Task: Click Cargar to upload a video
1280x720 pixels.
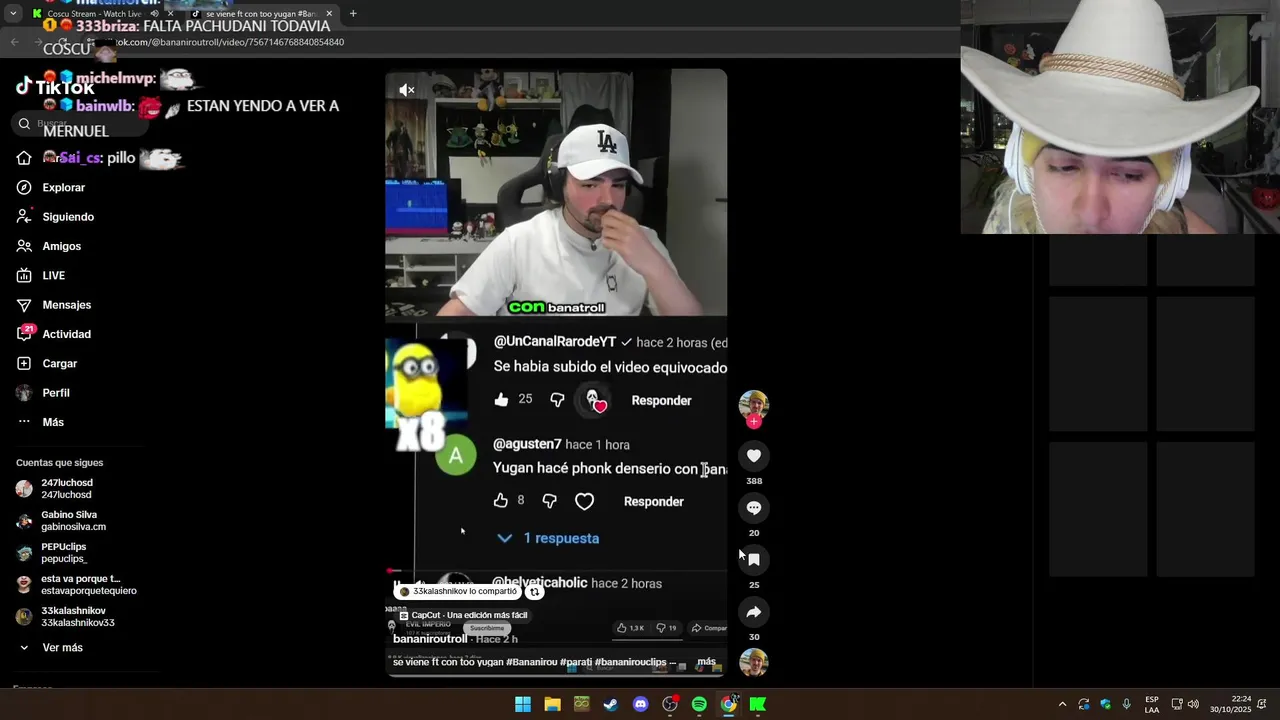Action: pyautogui.click(x=46, y=363)
